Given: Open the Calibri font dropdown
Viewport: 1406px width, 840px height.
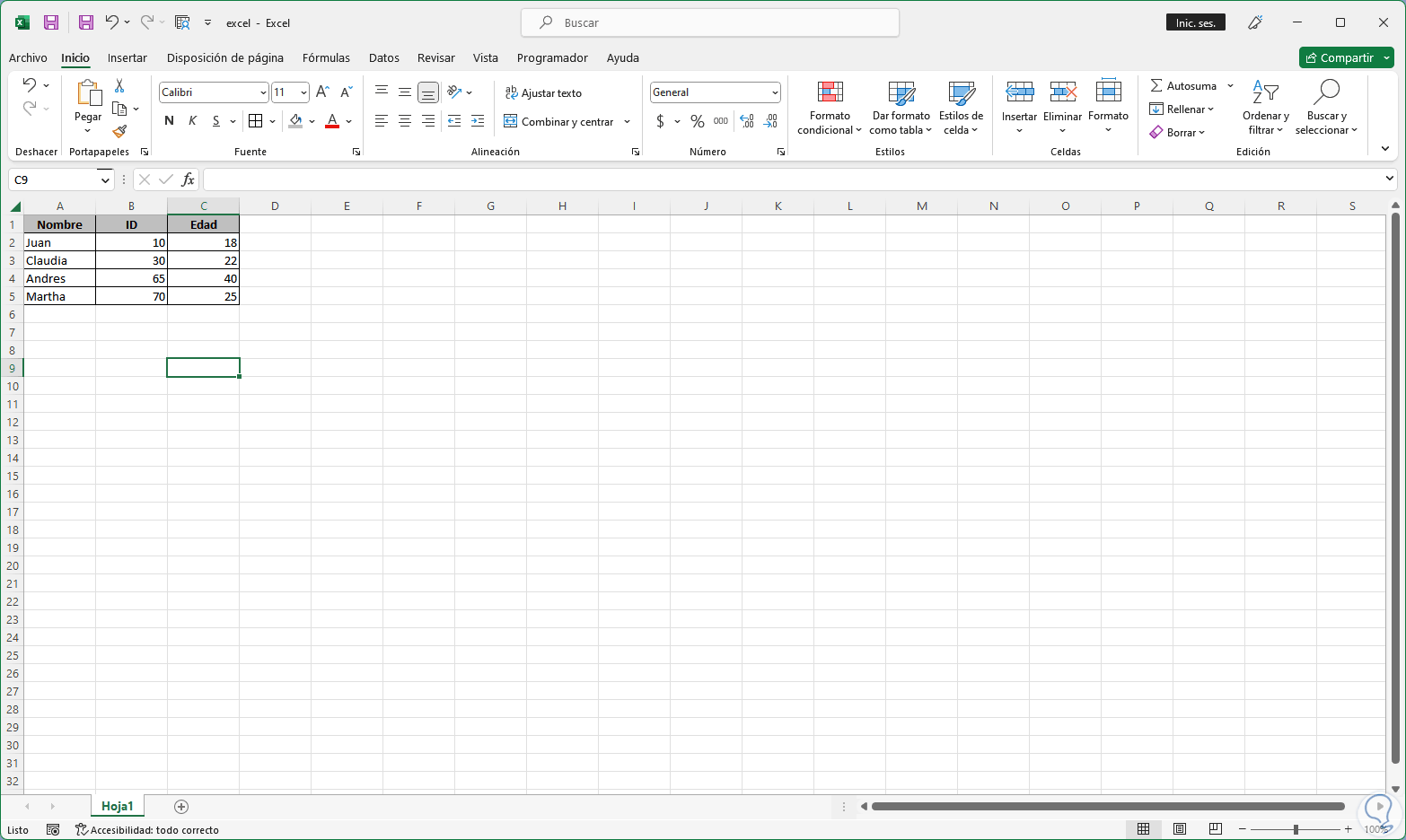Looking at the screenshot, I should (263, 92).
